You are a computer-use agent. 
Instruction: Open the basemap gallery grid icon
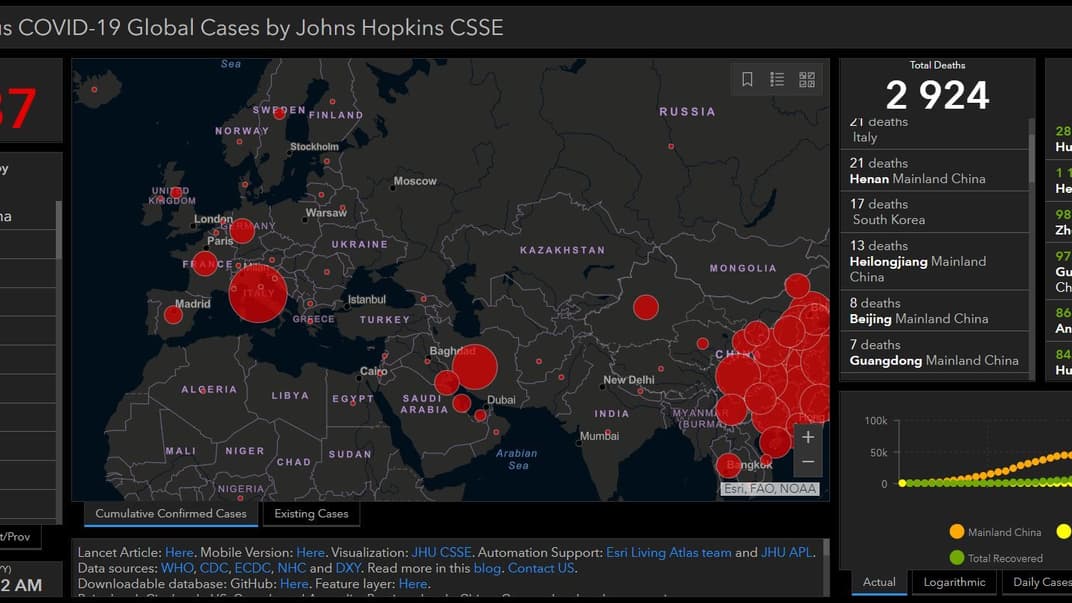click(807, 79)
